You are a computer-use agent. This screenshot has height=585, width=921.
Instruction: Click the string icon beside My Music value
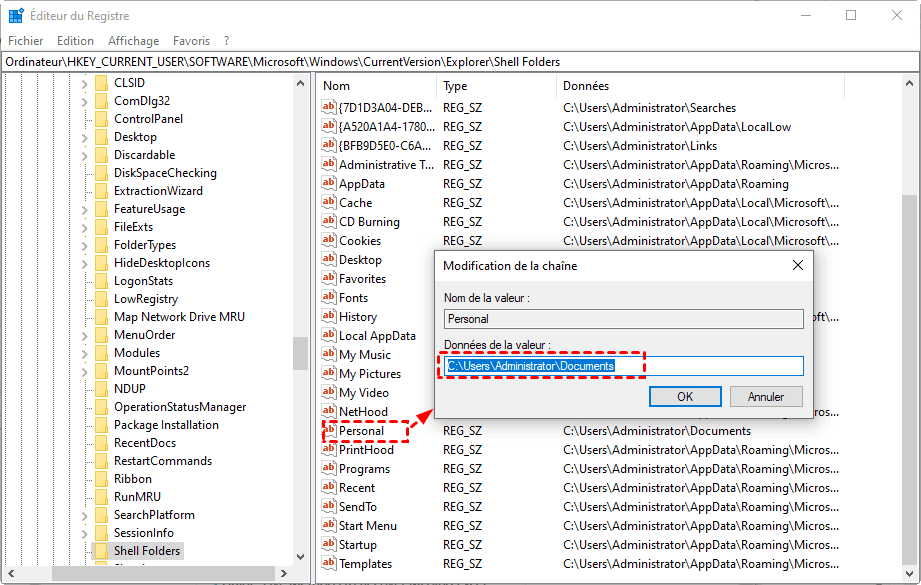pyautogui.click(x=328, y=354)
